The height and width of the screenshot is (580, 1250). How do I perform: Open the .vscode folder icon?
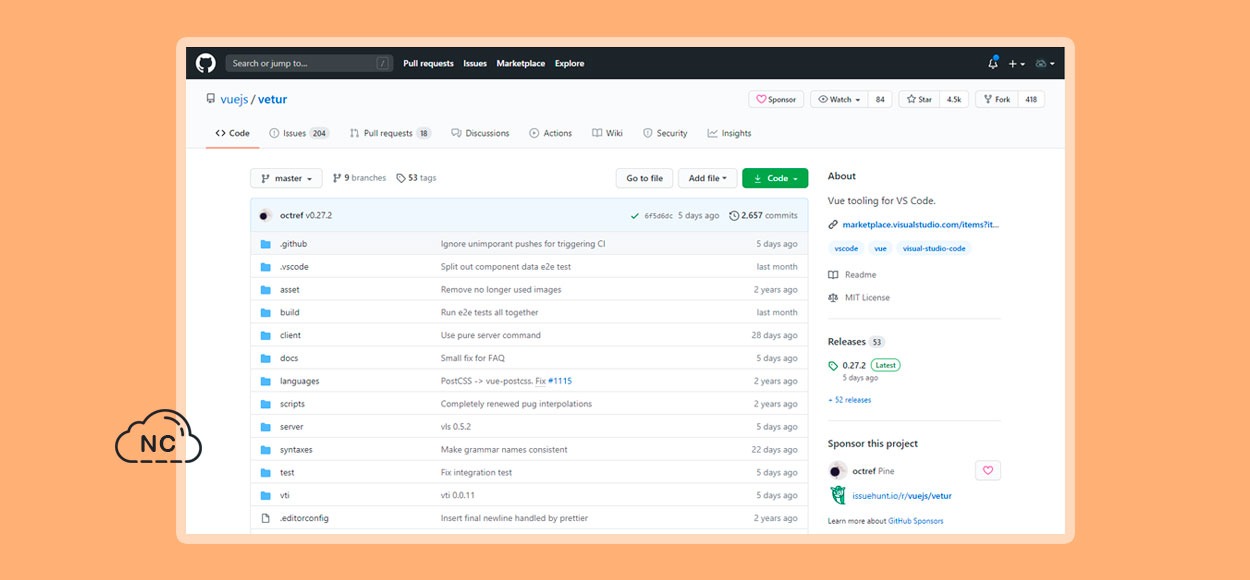[266, 267]
